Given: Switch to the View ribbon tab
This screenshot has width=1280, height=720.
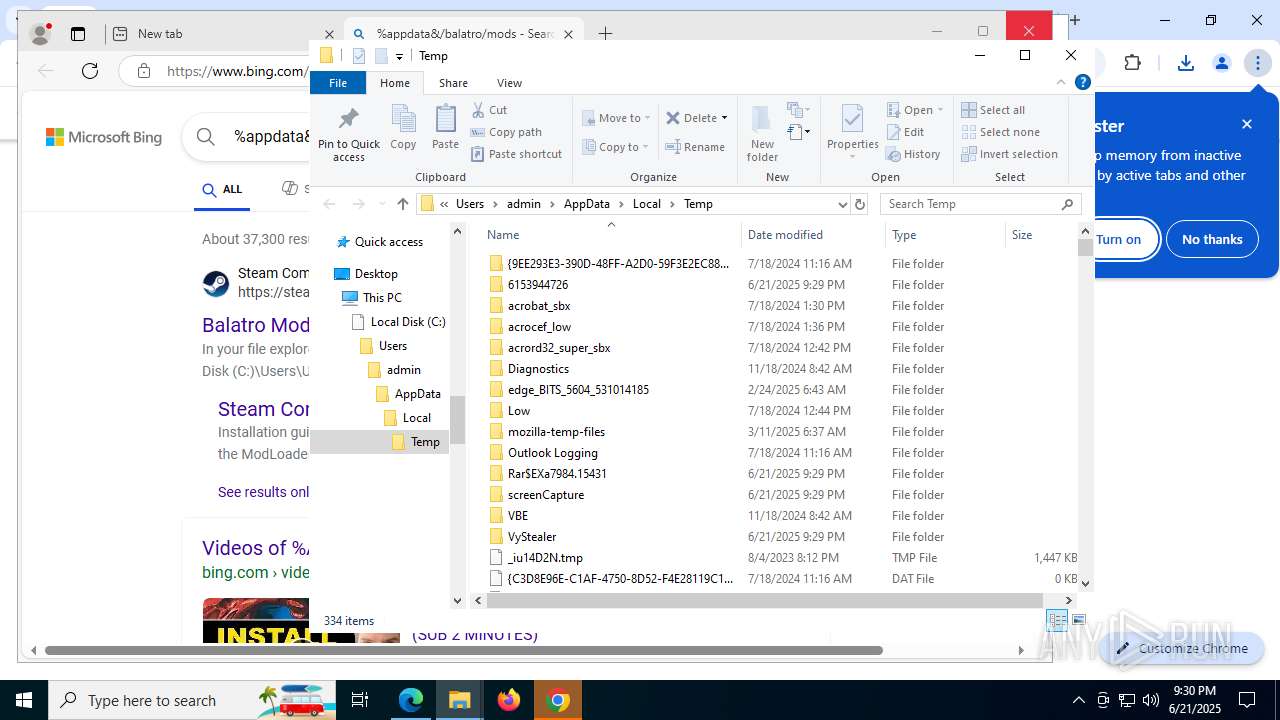Looking at the screenshot, I should [509, 83].
